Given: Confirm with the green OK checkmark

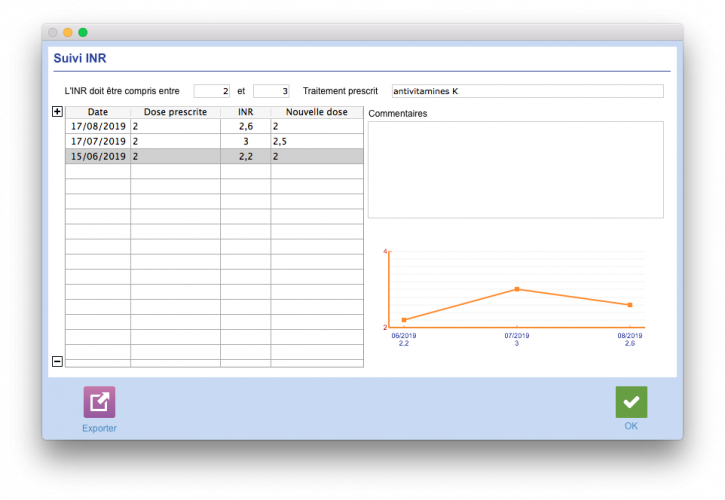Looking at the screenshot, I should tap(631, 401).
